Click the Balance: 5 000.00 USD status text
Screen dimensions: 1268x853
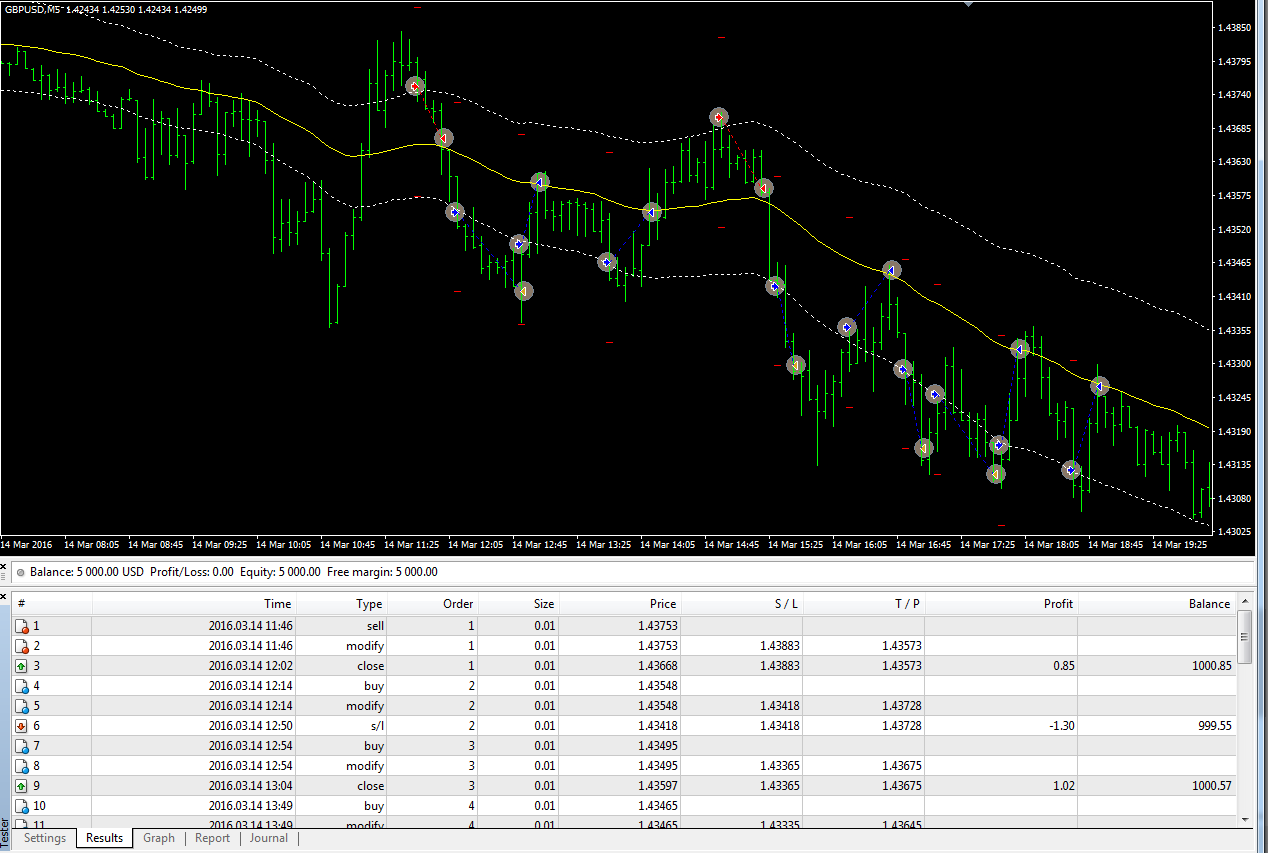pyautogui.click(x=87, y=572)
